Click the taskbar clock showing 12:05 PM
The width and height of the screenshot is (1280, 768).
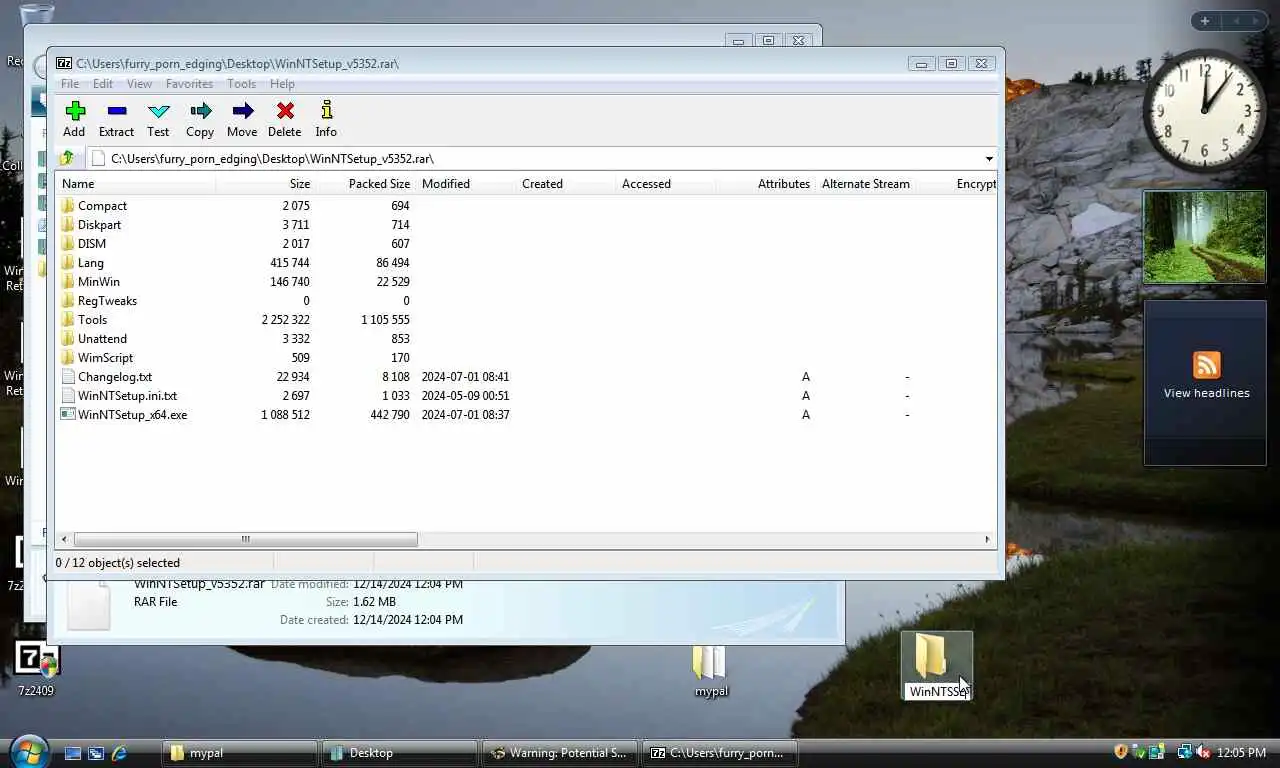(x=1242, y=753)
